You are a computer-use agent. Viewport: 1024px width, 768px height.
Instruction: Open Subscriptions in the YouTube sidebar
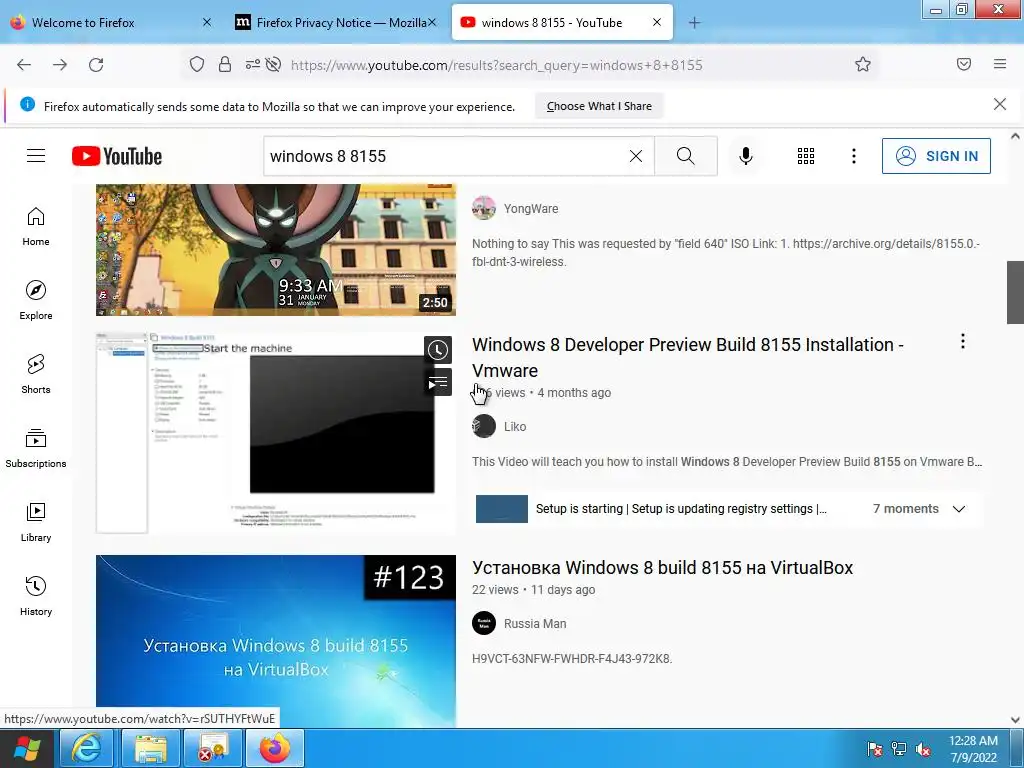[x=36, y=448]
